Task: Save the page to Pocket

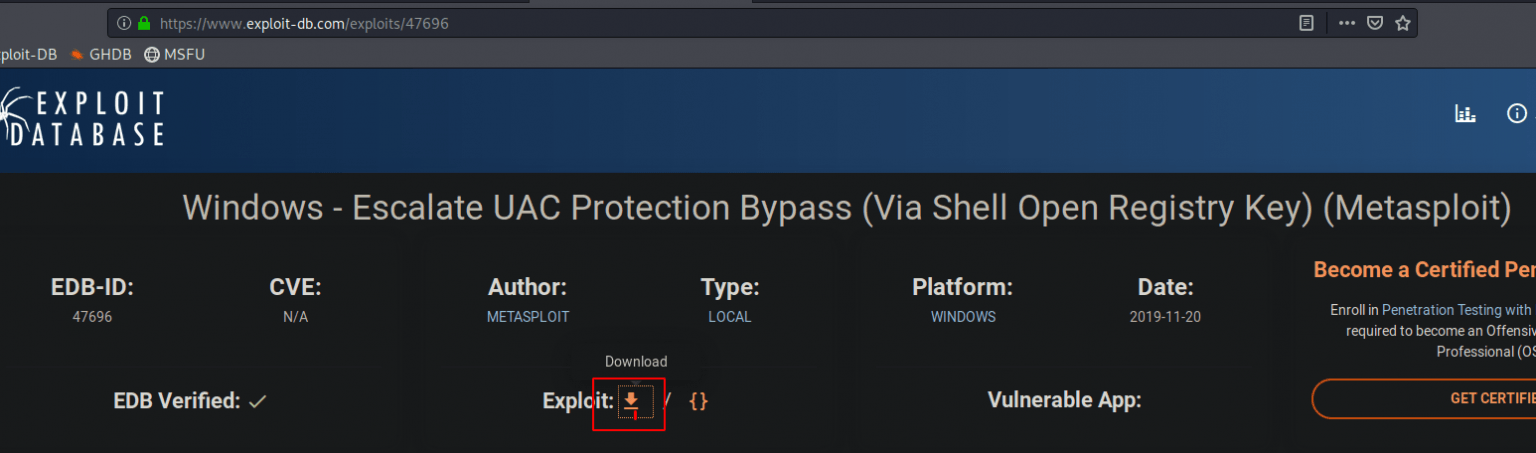Action: coord(1375,23)
